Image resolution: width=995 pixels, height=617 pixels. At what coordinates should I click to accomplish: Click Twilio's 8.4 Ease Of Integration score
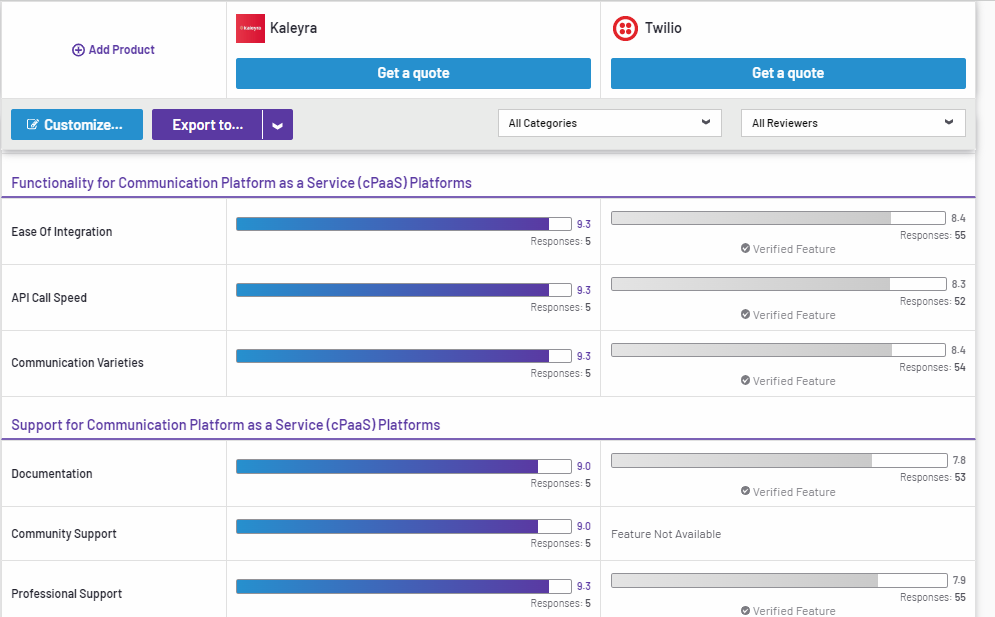pyautogui.click(x=958, y=218)
